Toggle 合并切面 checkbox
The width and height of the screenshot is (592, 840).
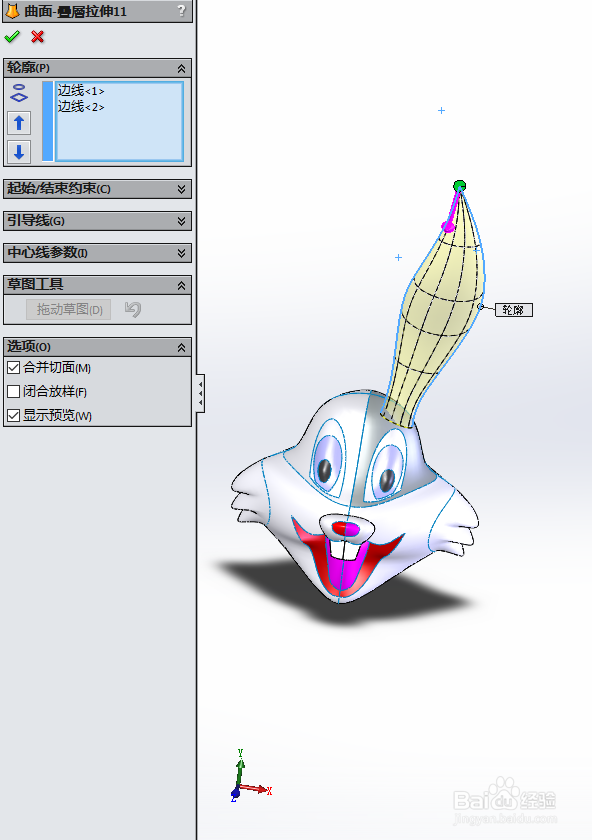[x=13, y=368]
